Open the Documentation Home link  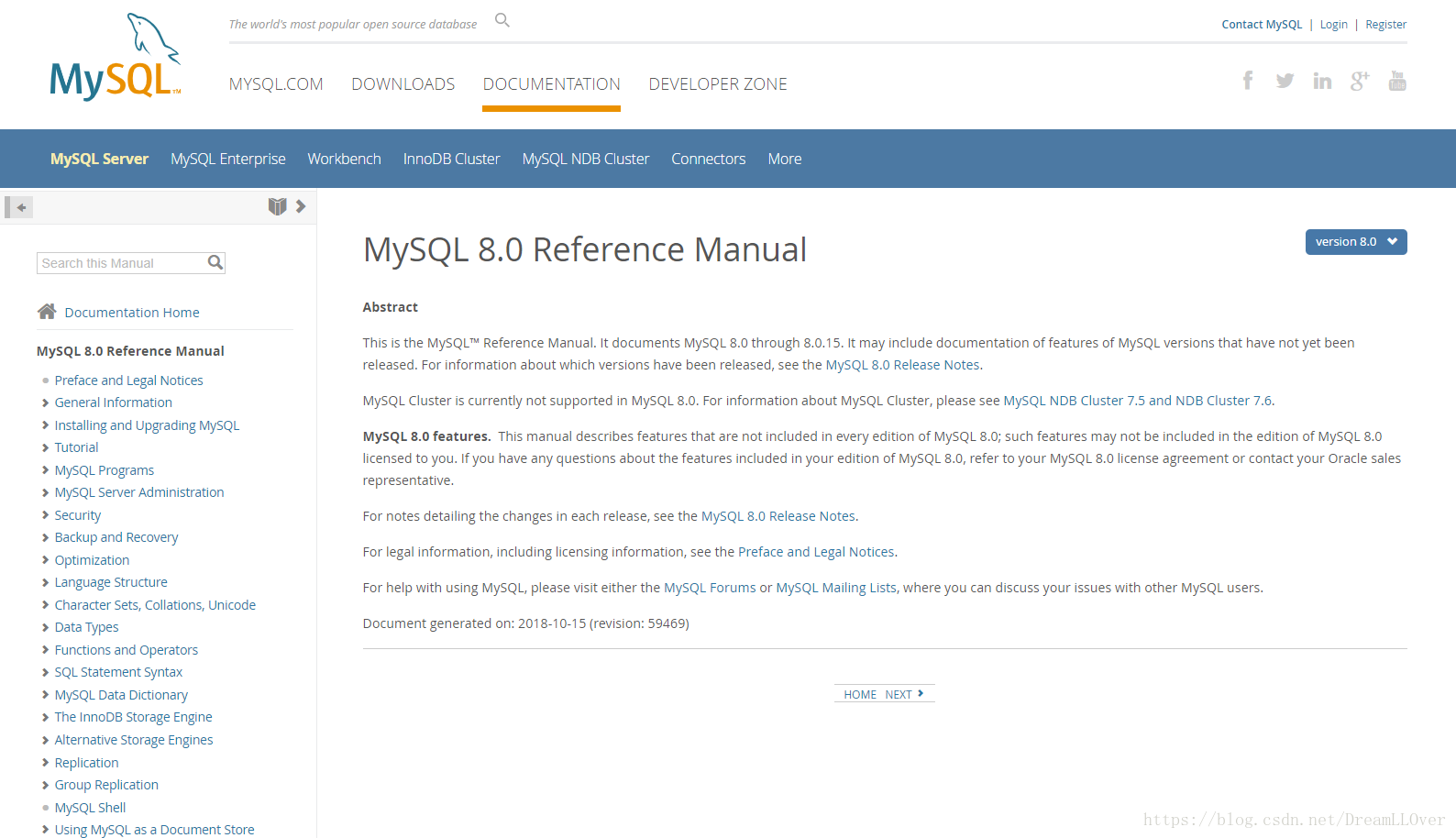coord(132,313)
